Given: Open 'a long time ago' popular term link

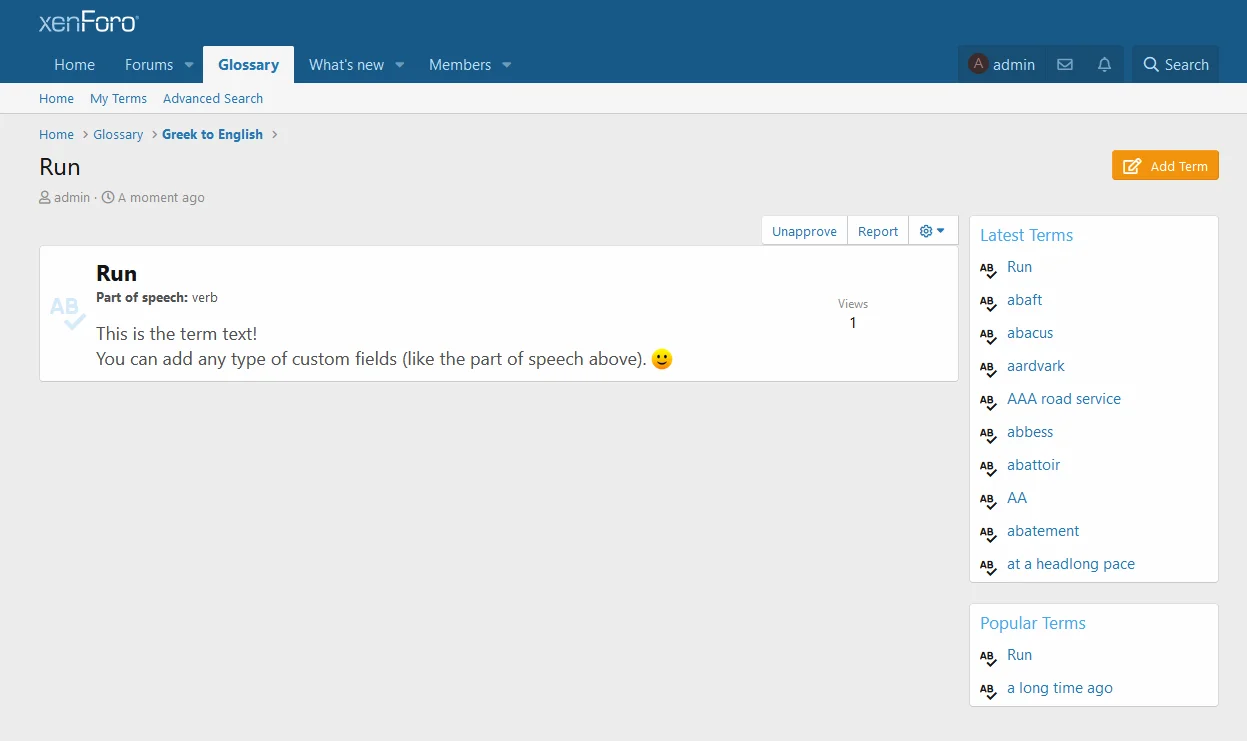Looking at the screenshot, I should 1060,688.
